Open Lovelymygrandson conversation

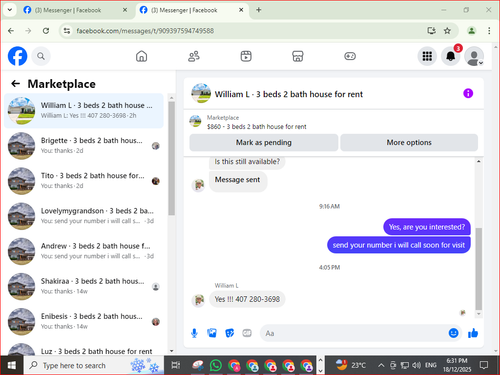coord(84,216)
